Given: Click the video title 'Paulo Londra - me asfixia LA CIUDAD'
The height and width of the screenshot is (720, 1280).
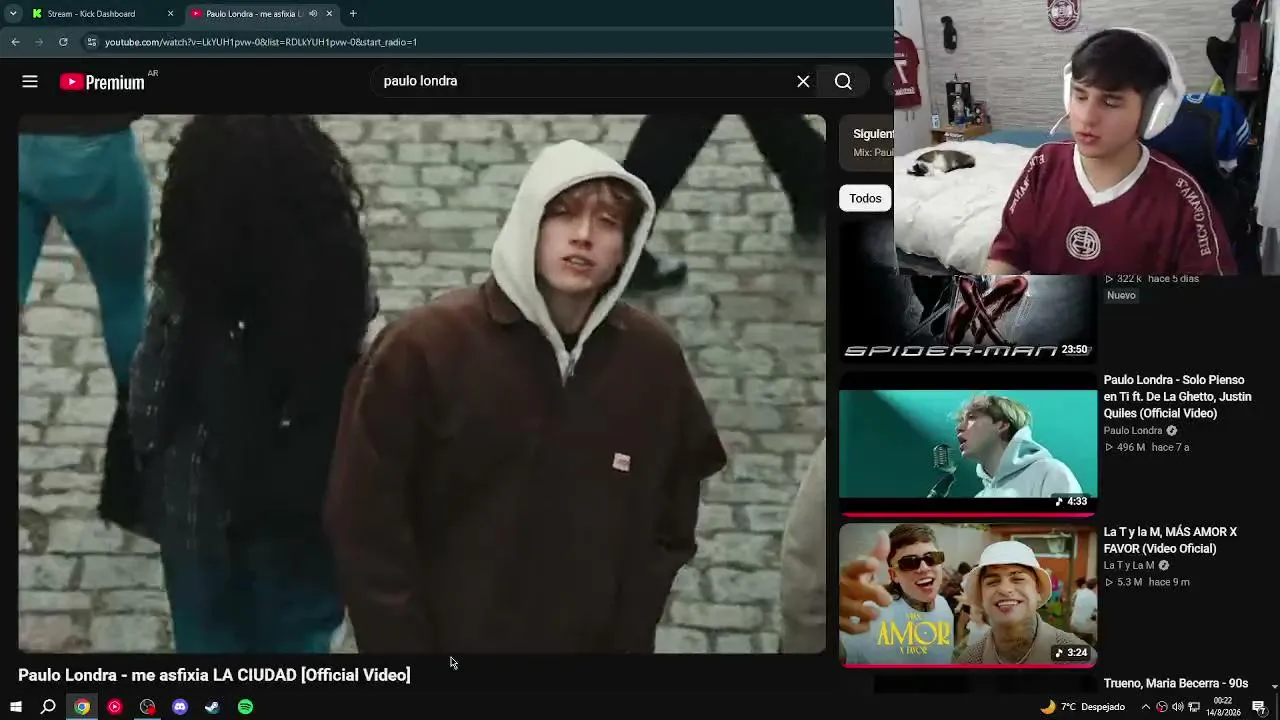Looking at the screenshot, I should click(214, 675).
